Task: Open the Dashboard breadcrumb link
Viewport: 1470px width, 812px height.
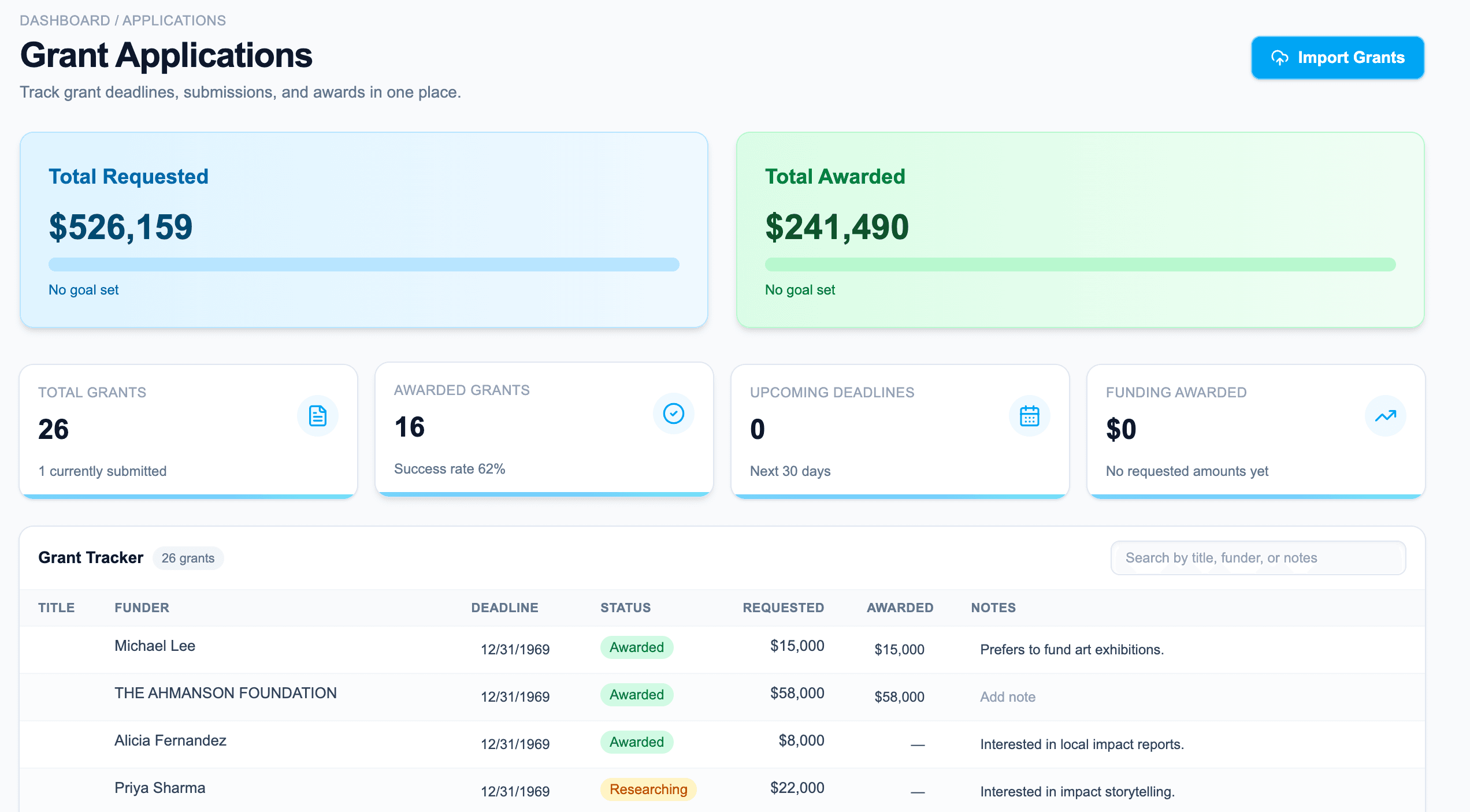Action: click(65, 21)
